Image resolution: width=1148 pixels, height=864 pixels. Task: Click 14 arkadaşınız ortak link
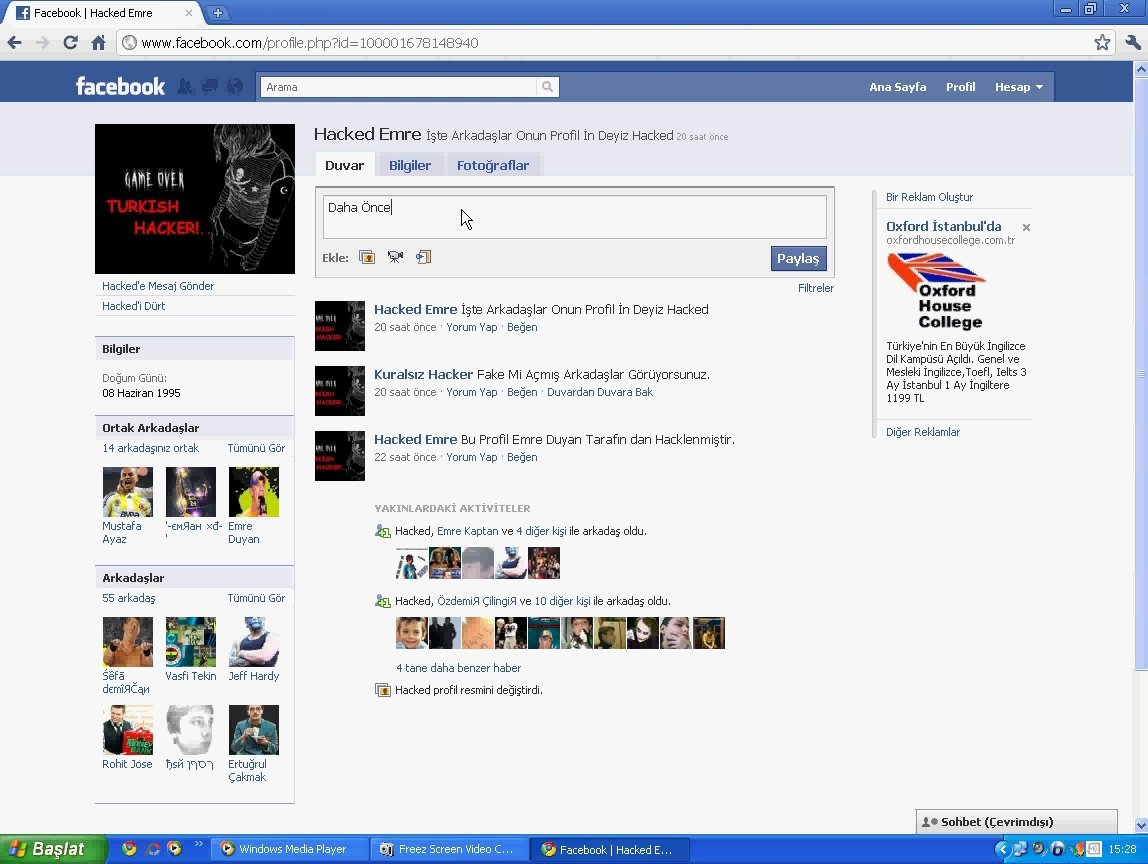(x=150, y=448)
